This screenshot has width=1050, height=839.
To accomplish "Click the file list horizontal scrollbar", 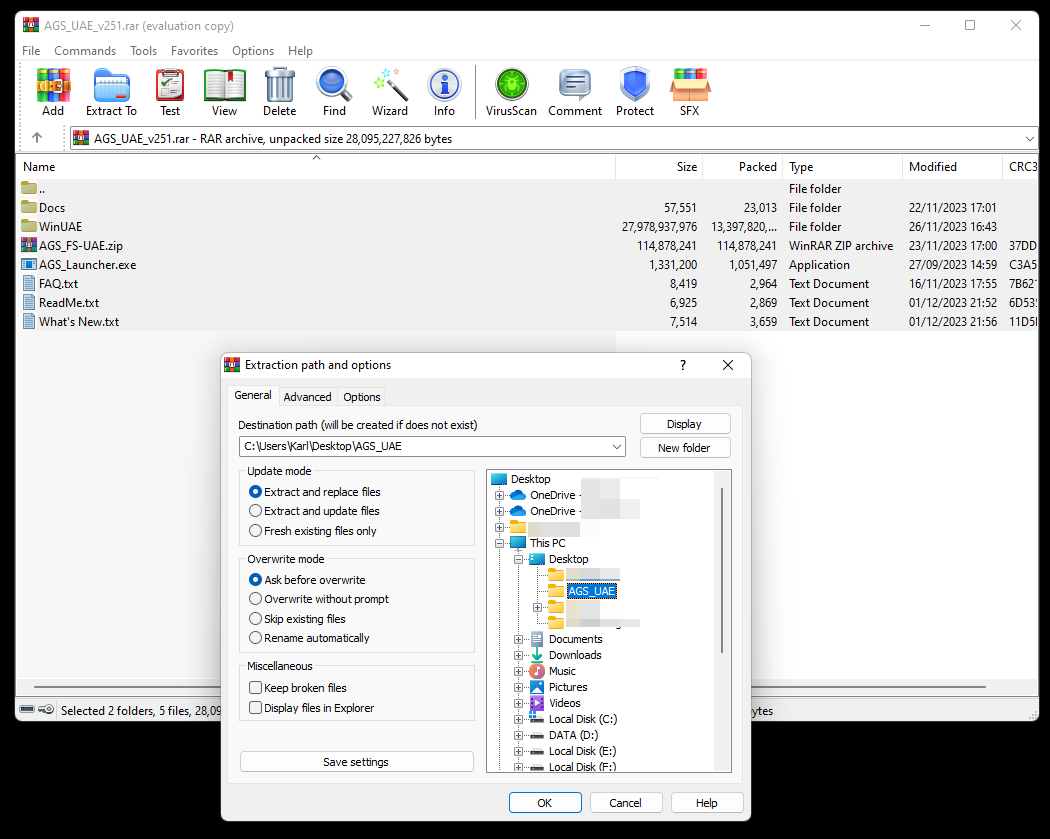I will 510,687.
